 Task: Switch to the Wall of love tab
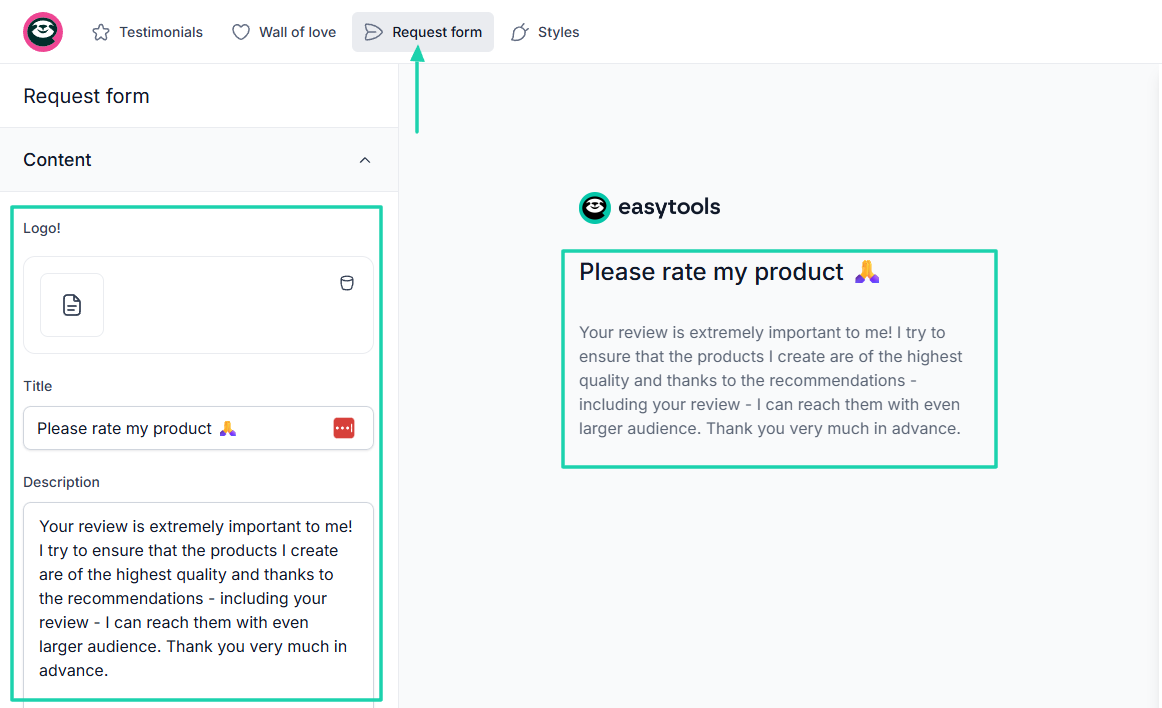point(297,32)
